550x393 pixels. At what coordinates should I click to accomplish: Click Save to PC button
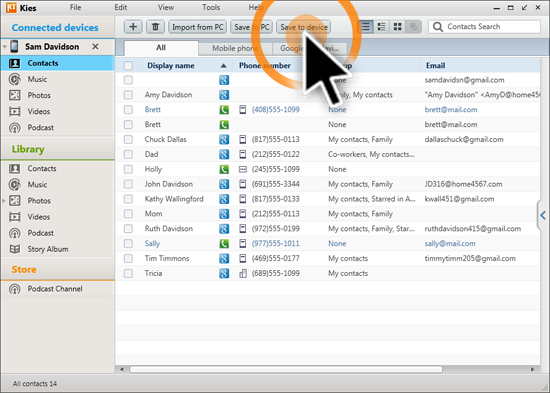(x=251, y=27)
